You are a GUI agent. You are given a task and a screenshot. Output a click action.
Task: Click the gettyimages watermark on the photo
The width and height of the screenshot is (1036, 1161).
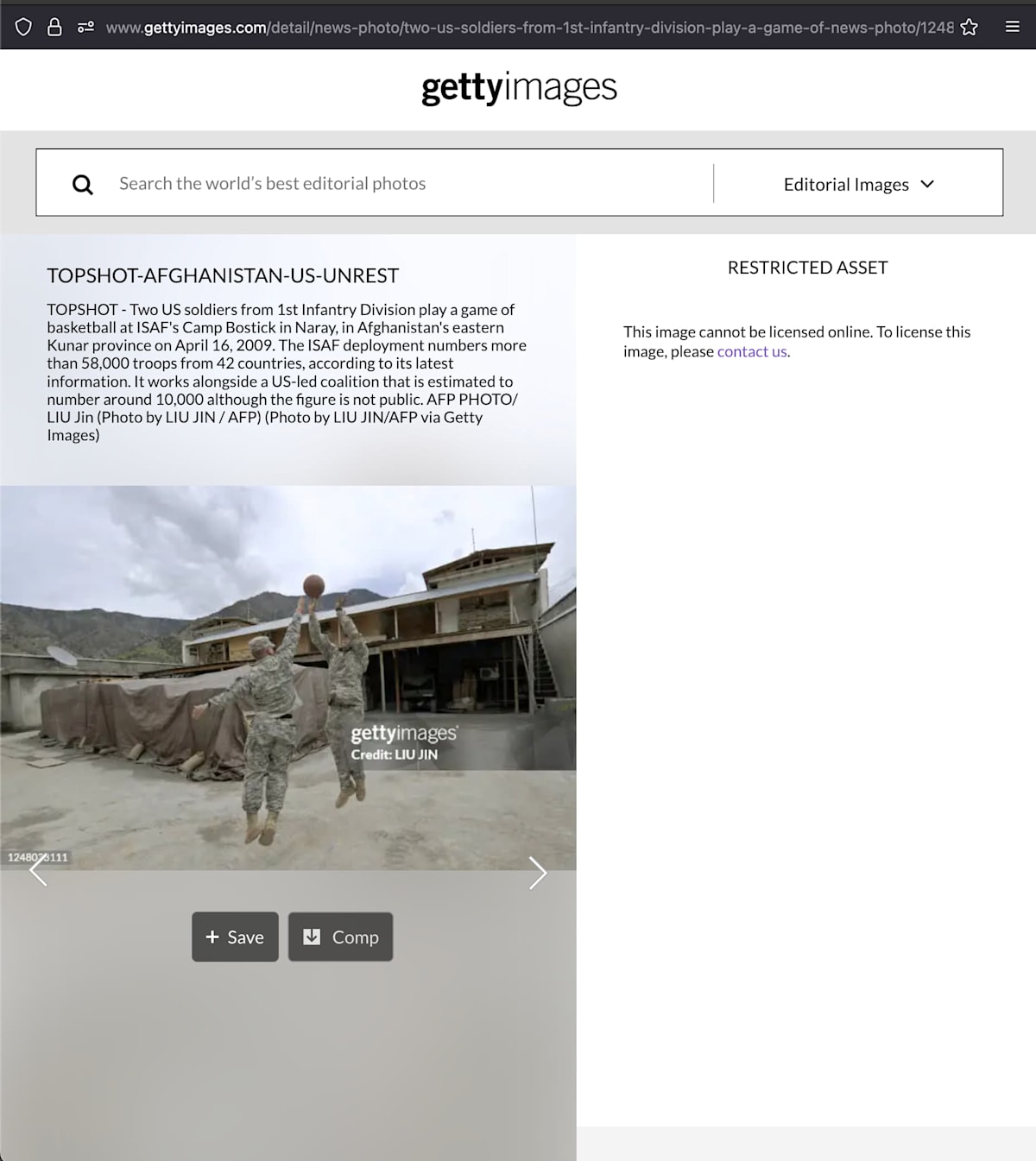[404, 734]
